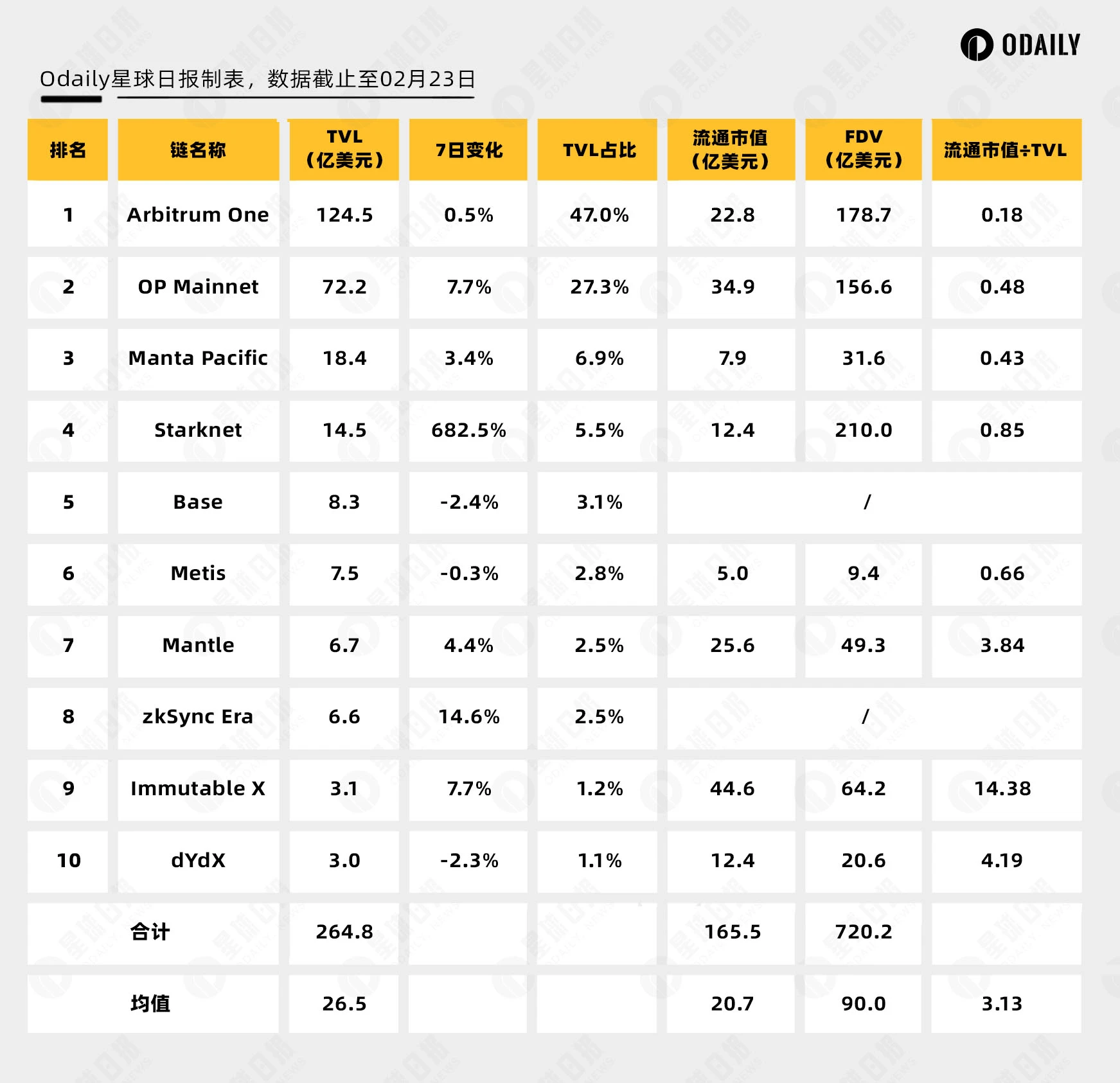Viewport: 1120px width, 1083px height.
Task: Click the Manta Pacific row name
Action: (198, 358)
